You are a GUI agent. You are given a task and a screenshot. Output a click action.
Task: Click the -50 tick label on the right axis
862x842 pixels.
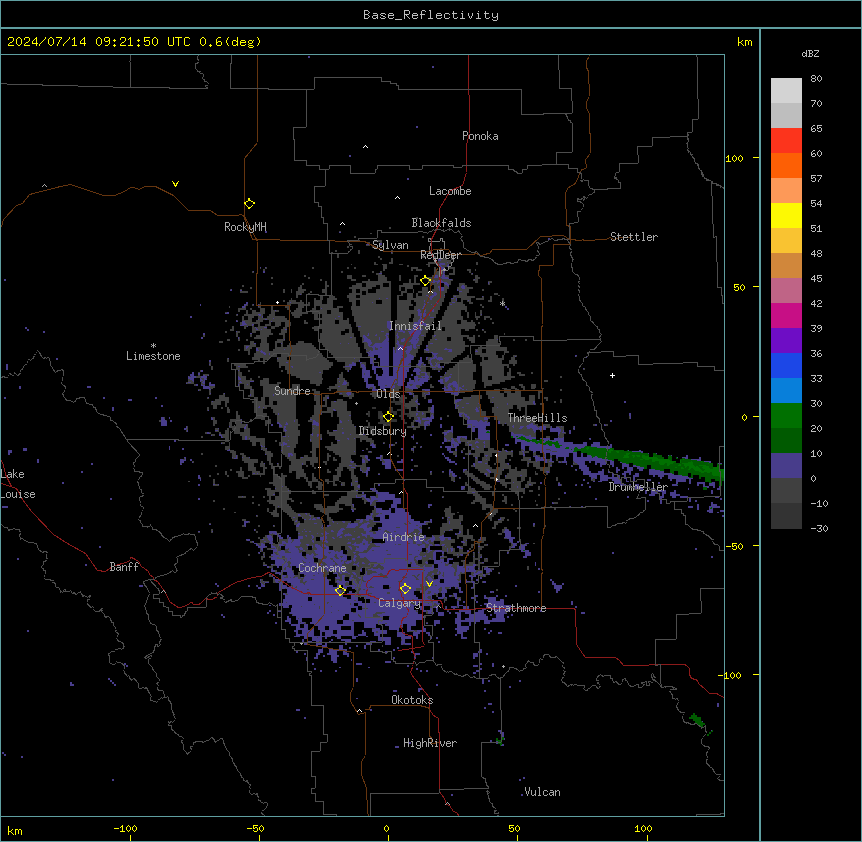click(734, 546)
